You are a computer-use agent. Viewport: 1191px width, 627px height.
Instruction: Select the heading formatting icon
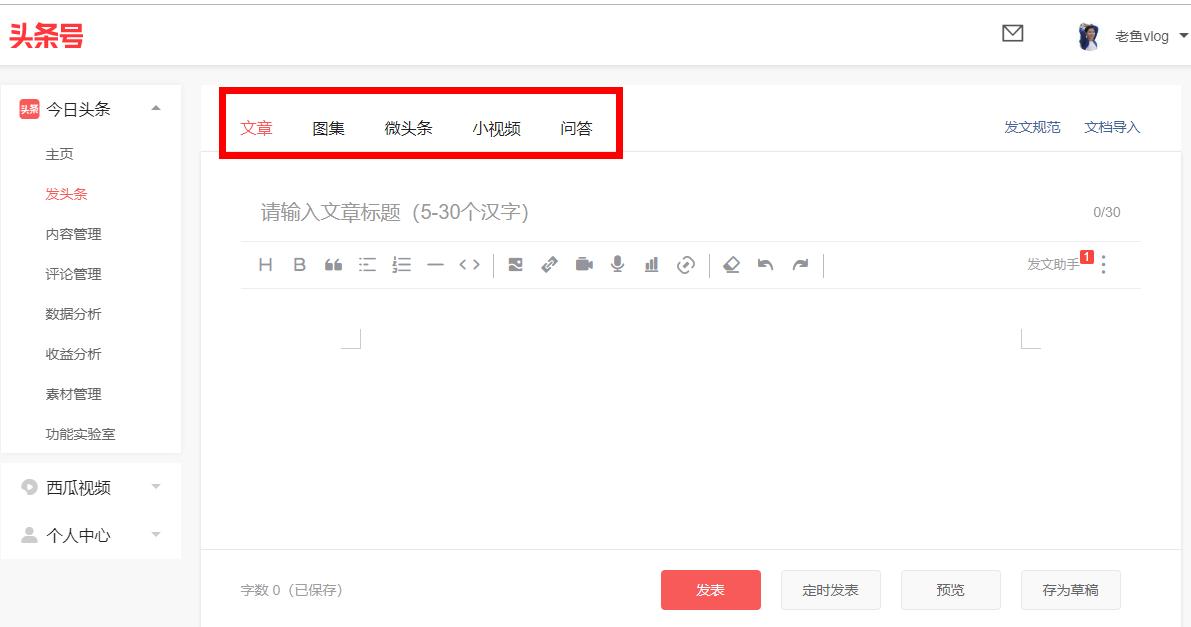(x=264, y=264)
